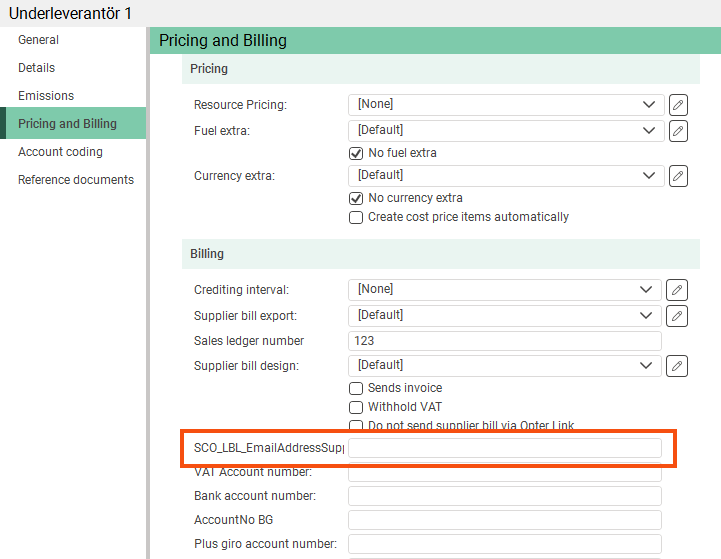Focus the Bank account number field
Viewport: 721px width, 559px height.
pos(504,496)
